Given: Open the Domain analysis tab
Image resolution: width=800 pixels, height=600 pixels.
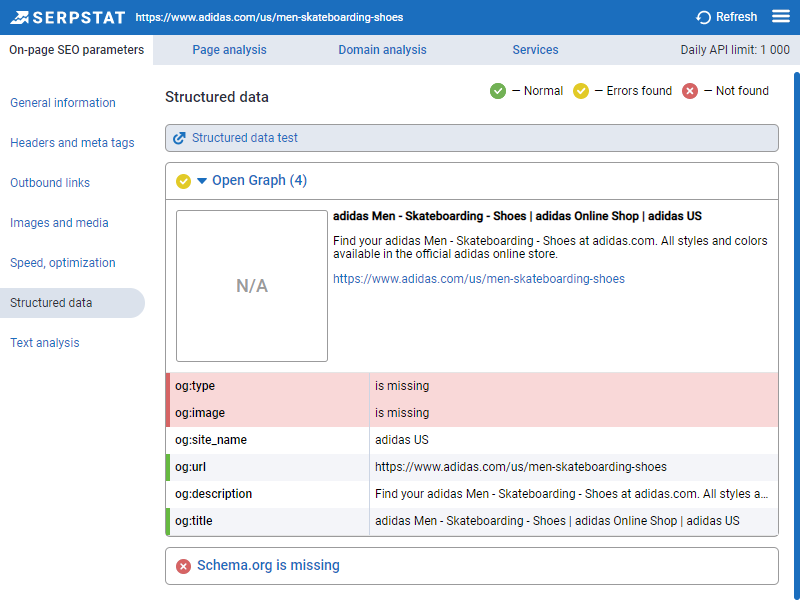Looking at the screenshot, I should 382,50.
